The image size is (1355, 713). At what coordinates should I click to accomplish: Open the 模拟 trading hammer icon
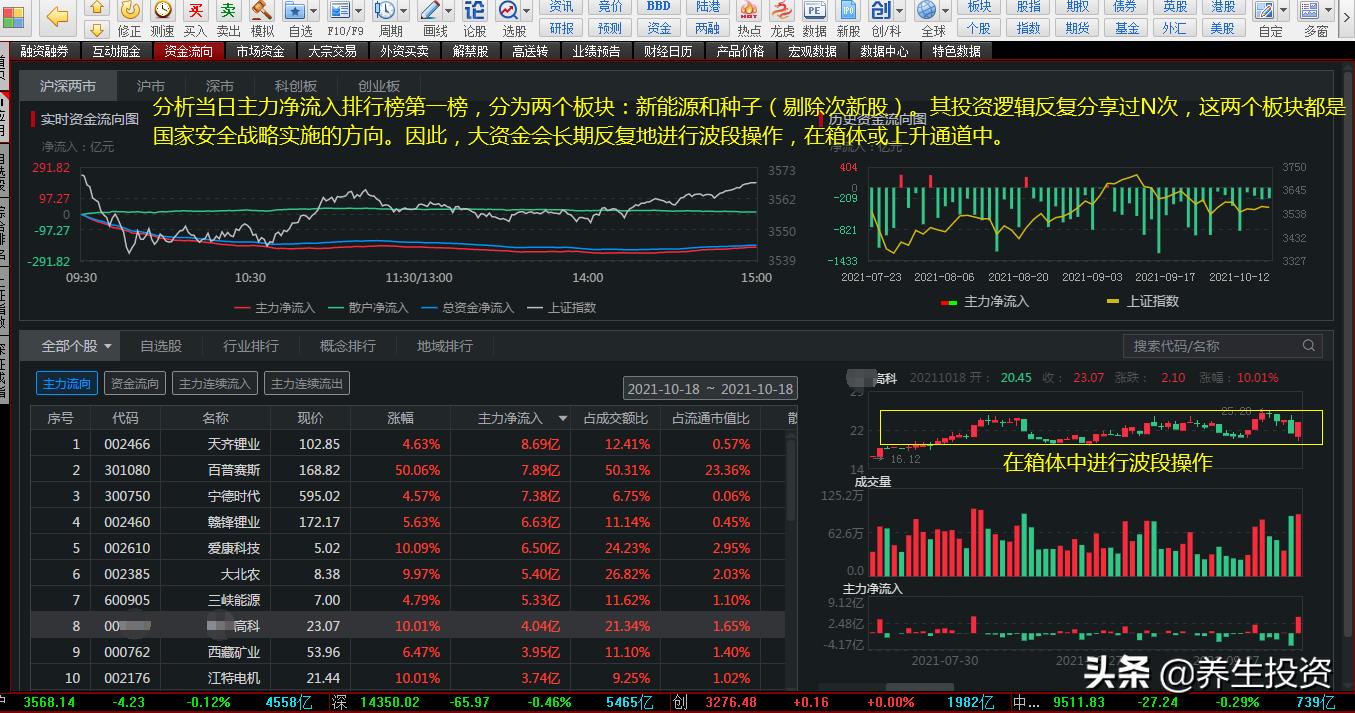coord(261,13)
